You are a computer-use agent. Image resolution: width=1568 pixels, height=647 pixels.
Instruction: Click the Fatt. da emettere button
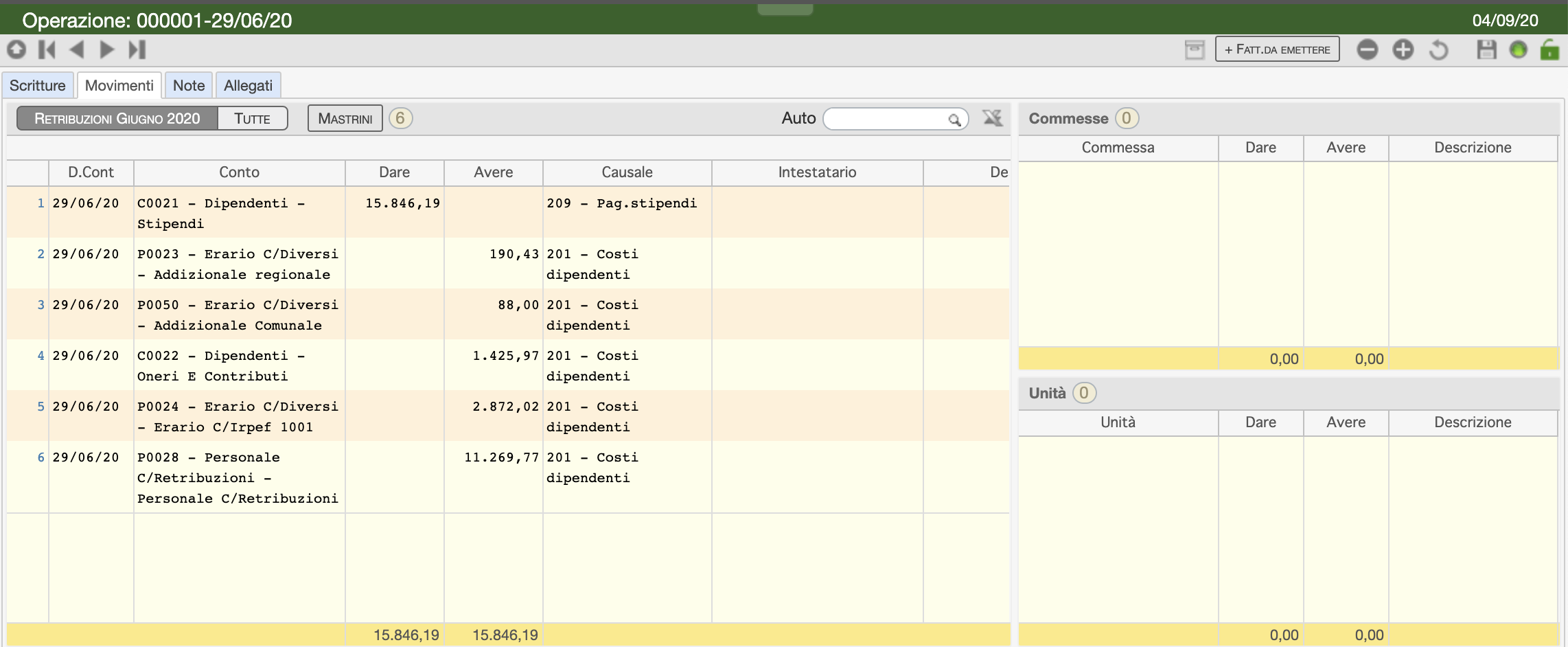tap(1278, 49)
